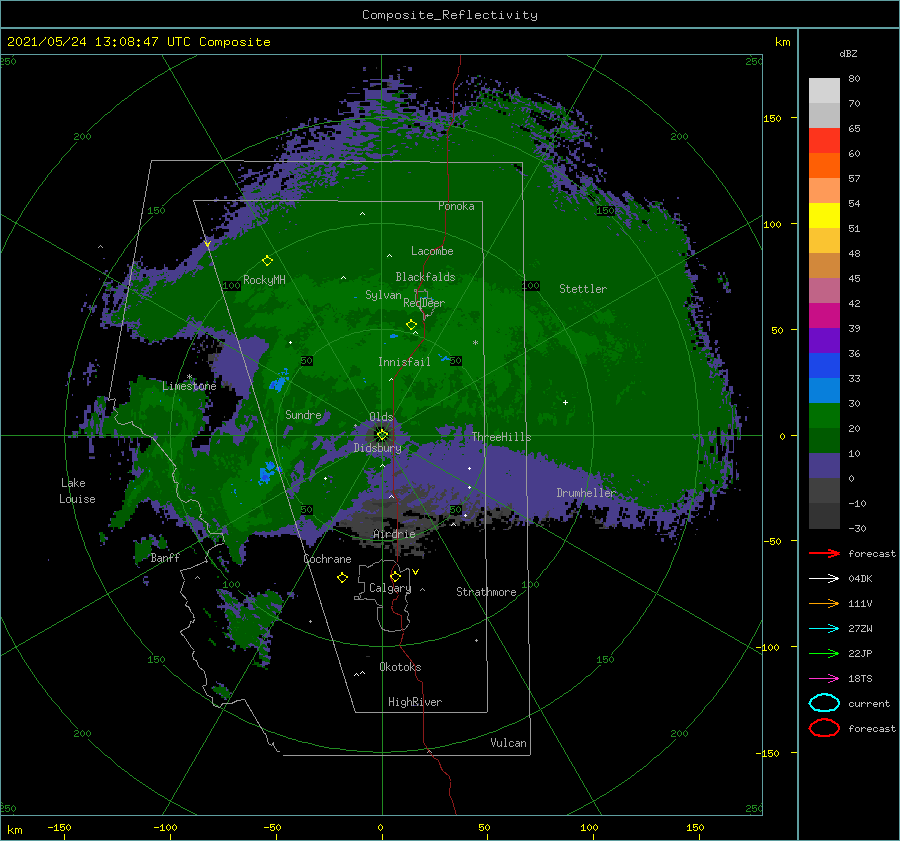The width and height of the screenshot is (900, 841).
Task: Click the 0 tick on the bottom axis
Action: 380,827
